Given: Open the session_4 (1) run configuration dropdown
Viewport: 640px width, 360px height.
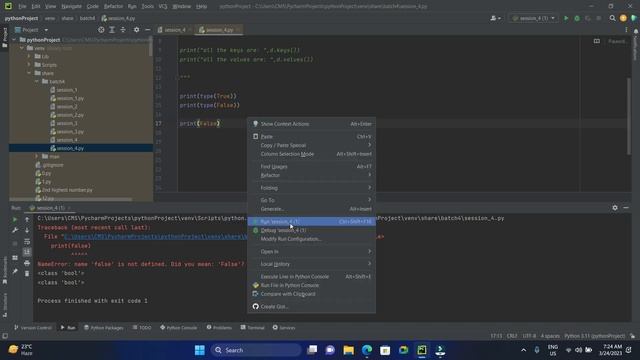Looking at the screenshot, I should pos(533,18).
